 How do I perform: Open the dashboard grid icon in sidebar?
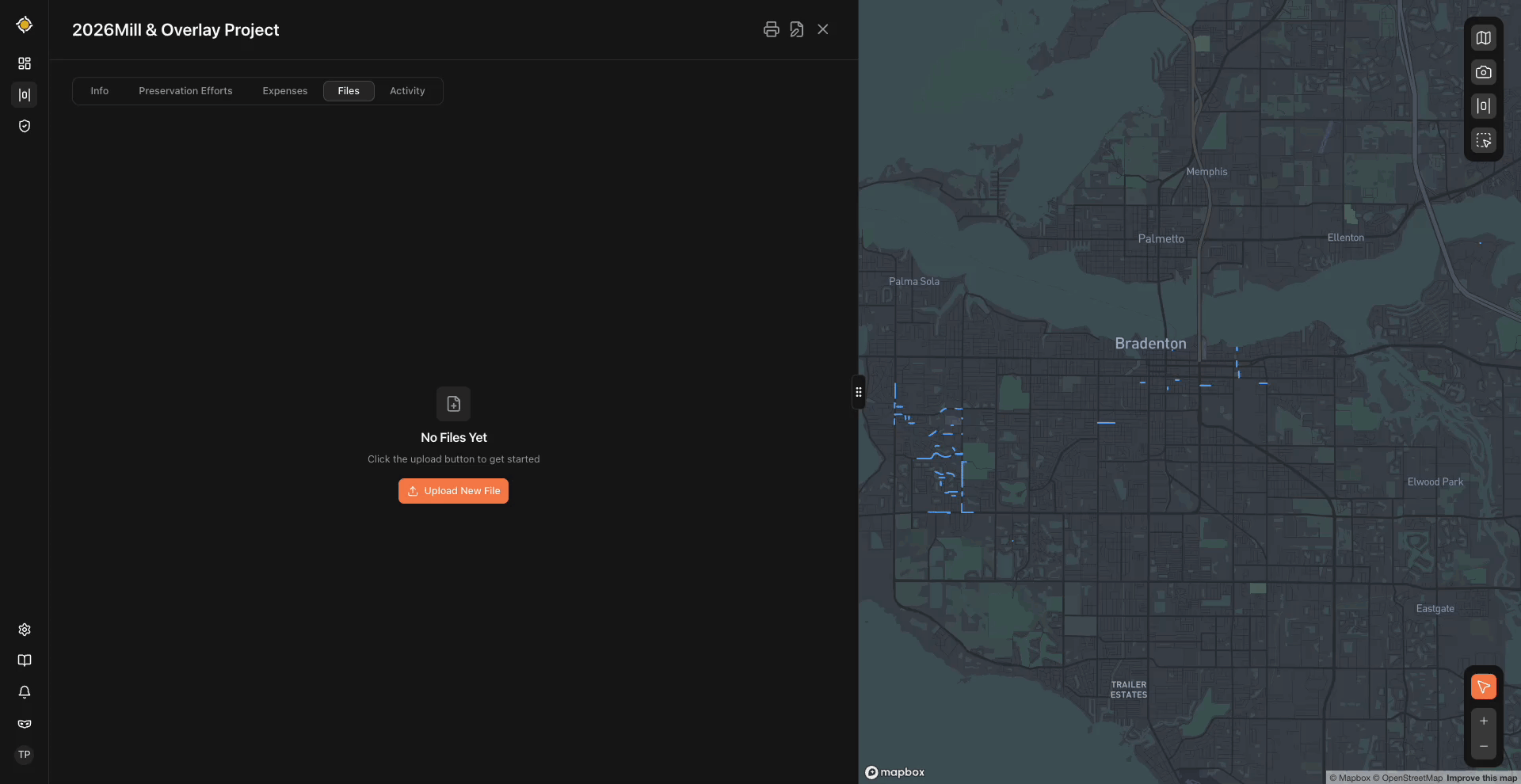coord(25,63)
